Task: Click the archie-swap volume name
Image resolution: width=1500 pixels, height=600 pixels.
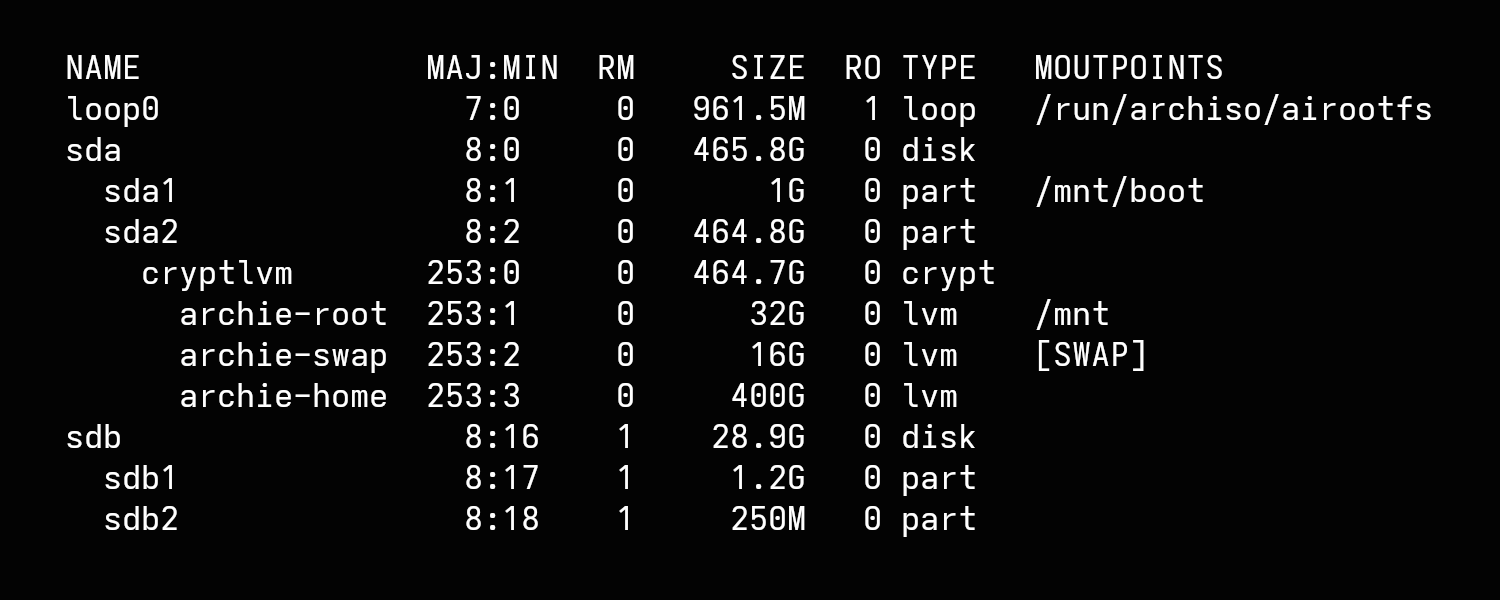Action: (283, 355)
